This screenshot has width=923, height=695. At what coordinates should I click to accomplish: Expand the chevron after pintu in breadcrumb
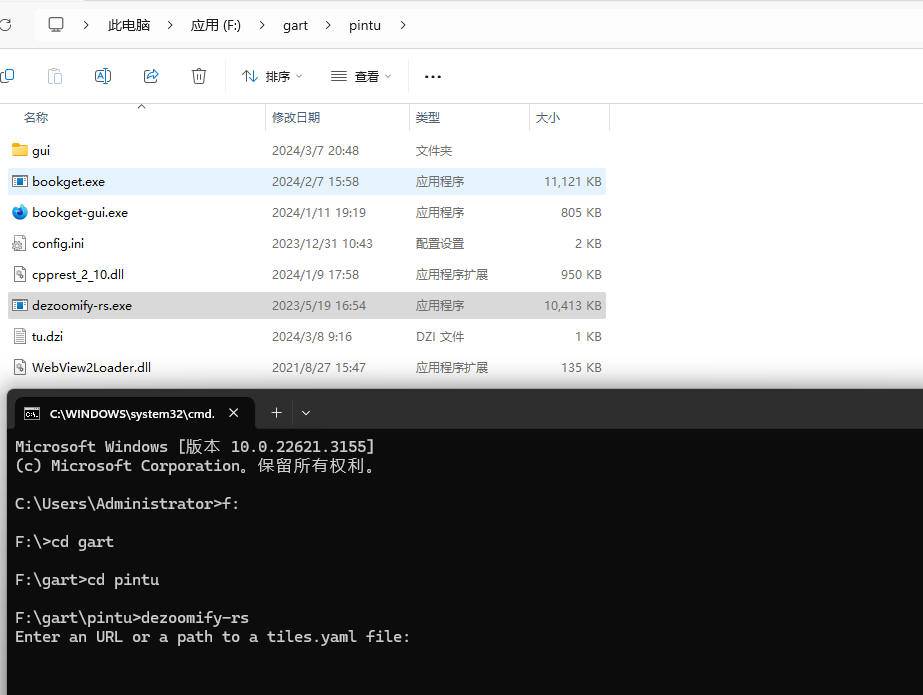403,25
